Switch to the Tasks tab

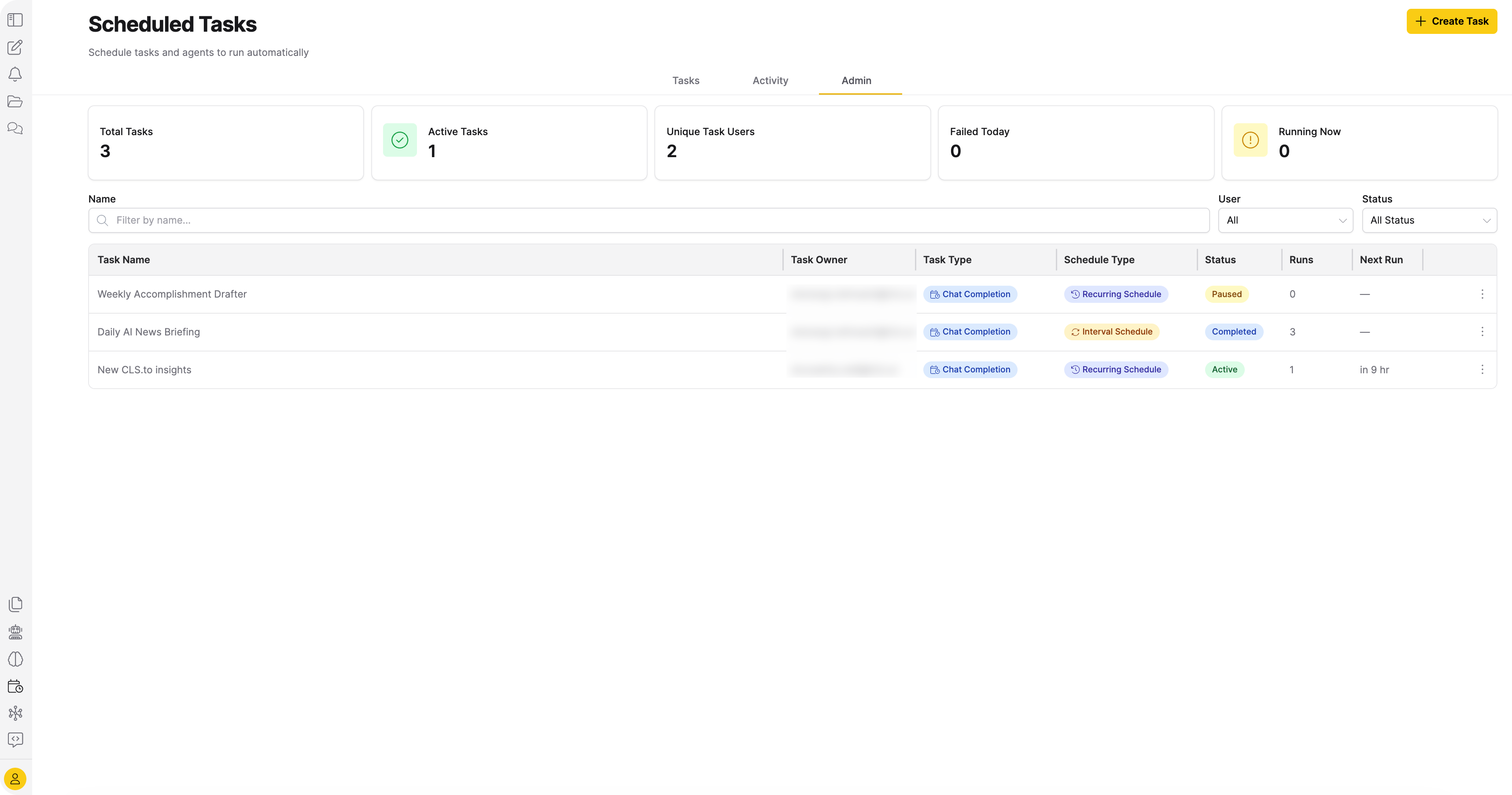[686, 81]
